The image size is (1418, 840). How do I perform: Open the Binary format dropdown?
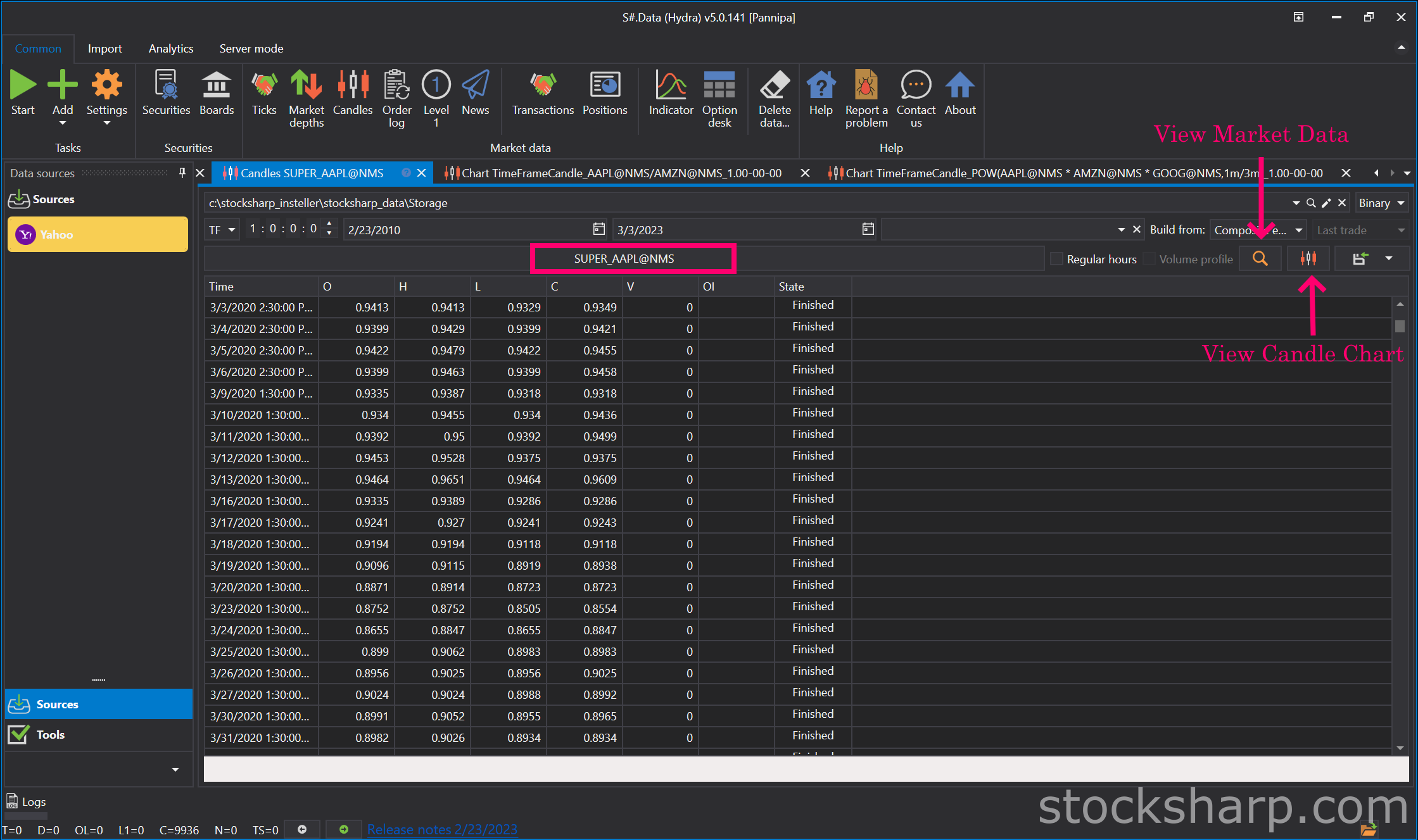tap(1381, 203)
